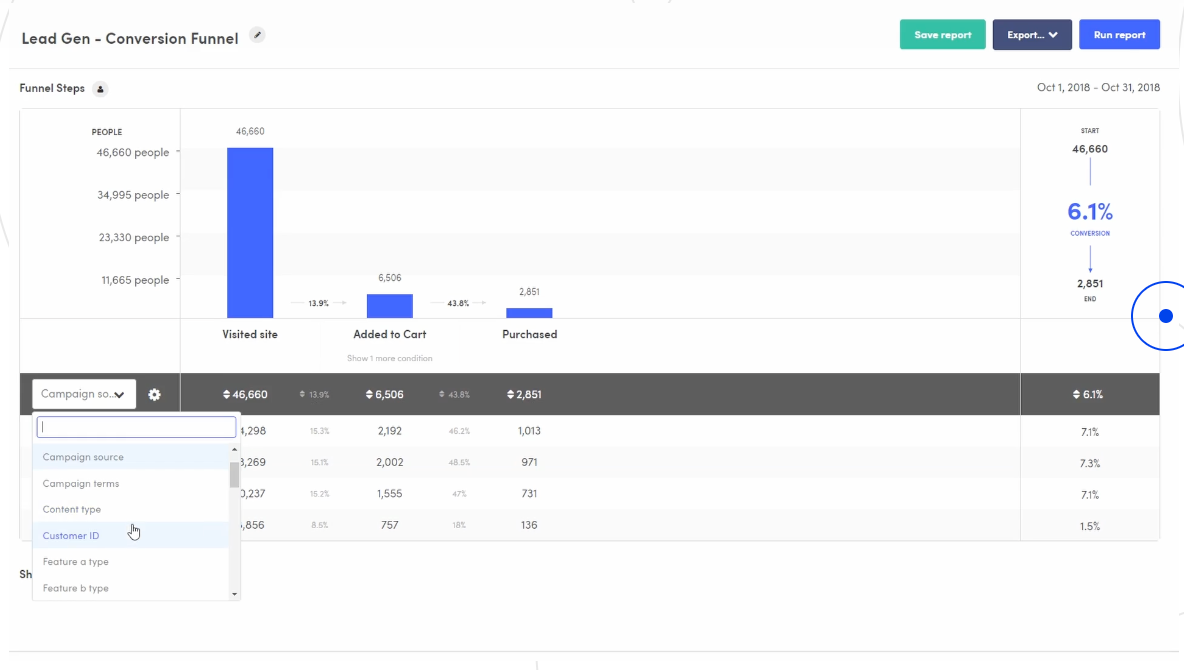The width and height of the screenshot is (1184, 670).
Task: Sort by the 6.1% conversion column
Action: [x=1090, y=394]
